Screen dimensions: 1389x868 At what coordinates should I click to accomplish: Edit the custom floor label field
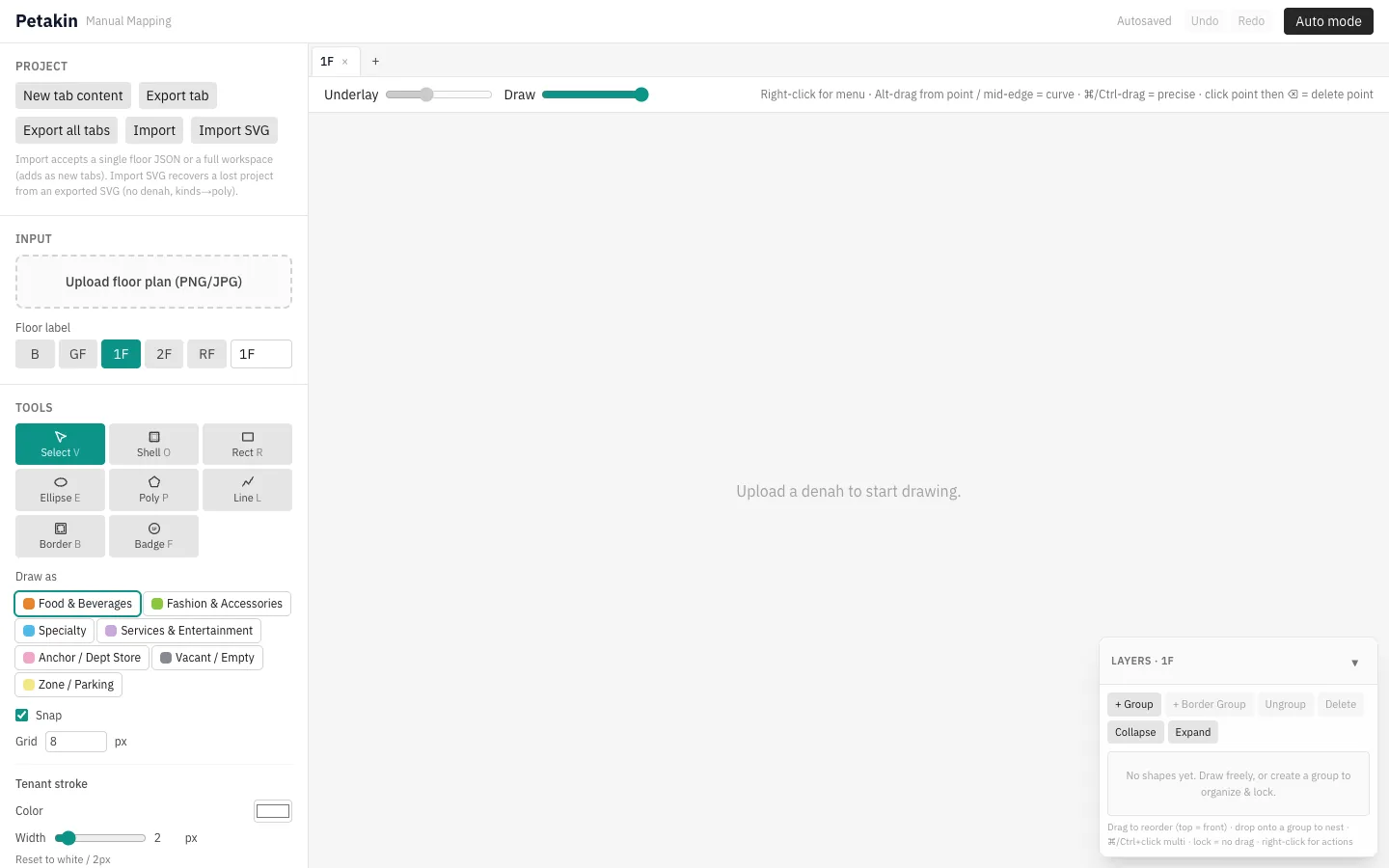click(x=261, y=354)
